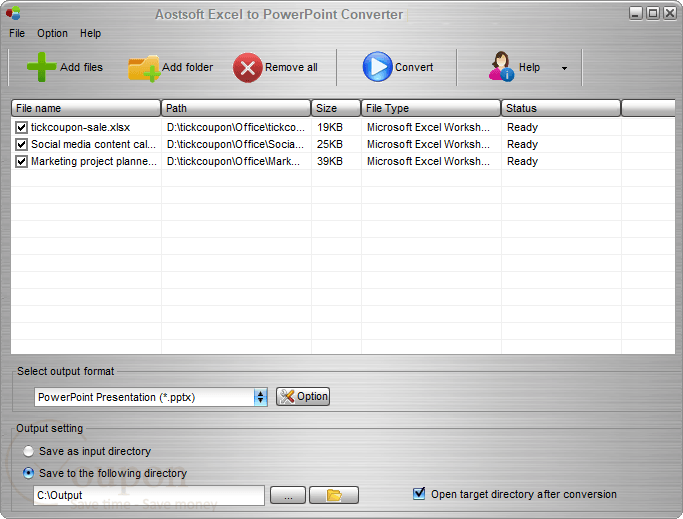Uncheck Social media content cal... checkbox
The image size is (683, 519).
coord(21,144)
